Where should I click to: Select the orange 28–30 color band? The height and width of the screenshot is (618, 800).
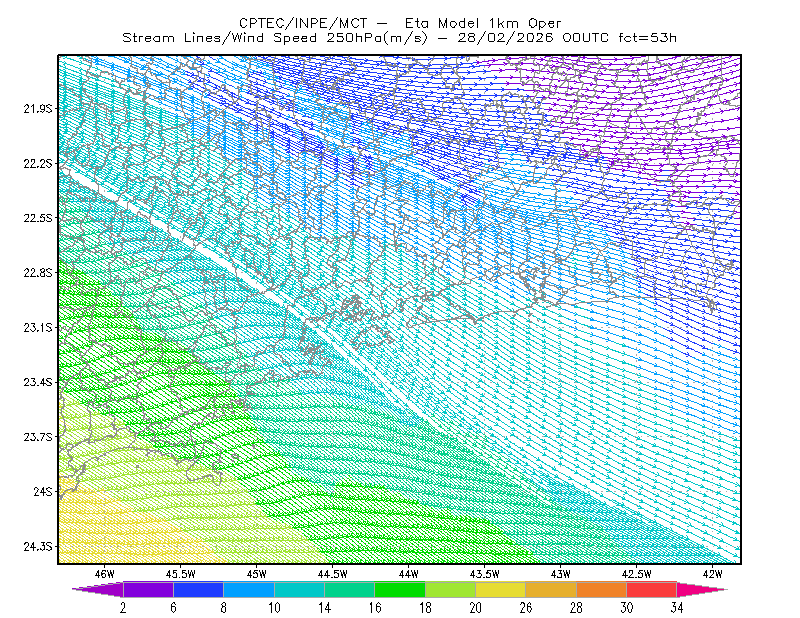point(602,589)
